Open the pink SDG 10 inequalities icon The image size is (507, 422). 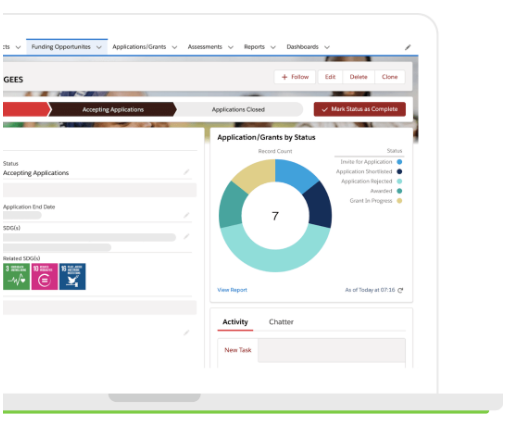coord(44,277)
